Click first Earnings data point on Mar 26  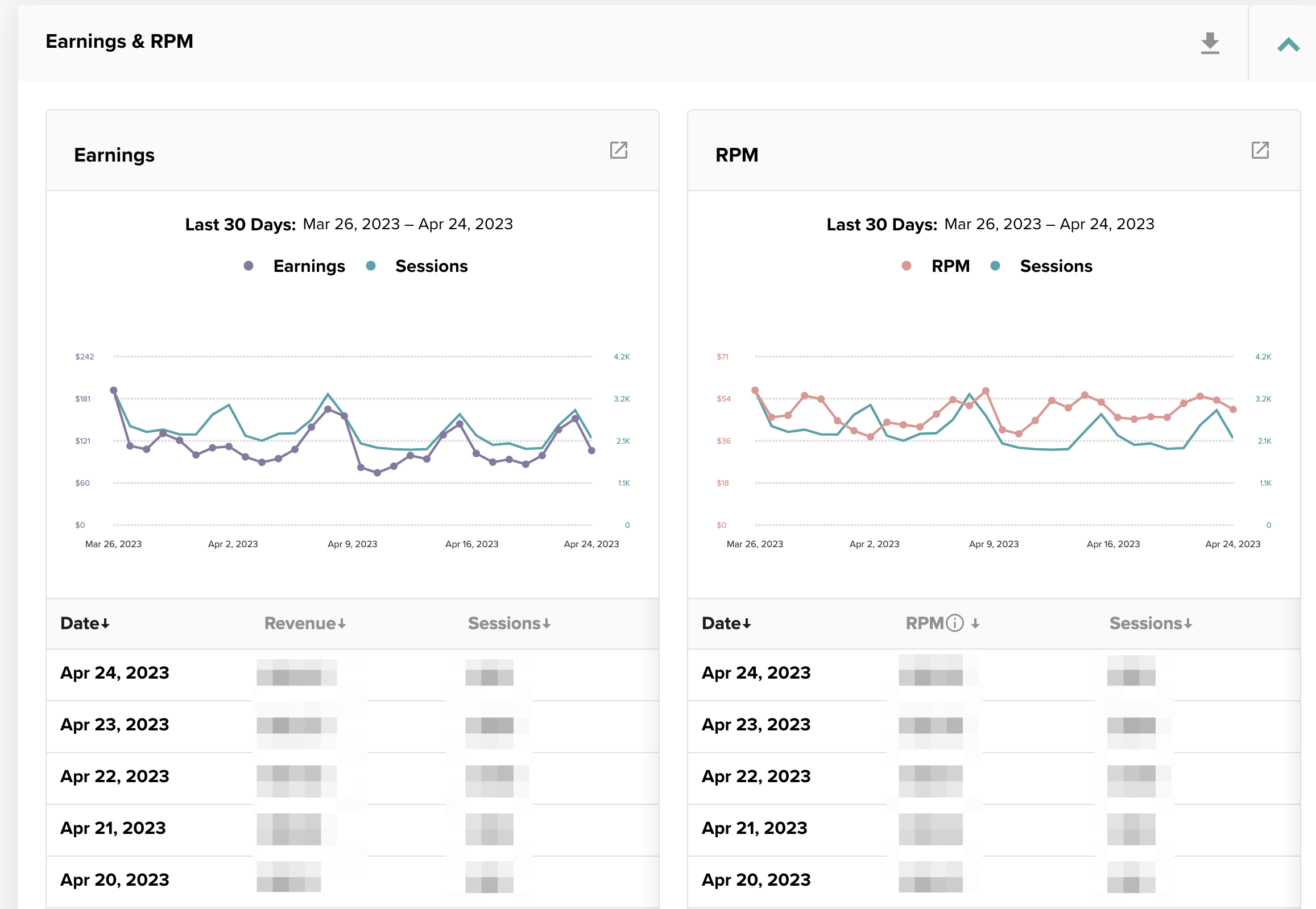pyautogui.click(x=113, y=390)
